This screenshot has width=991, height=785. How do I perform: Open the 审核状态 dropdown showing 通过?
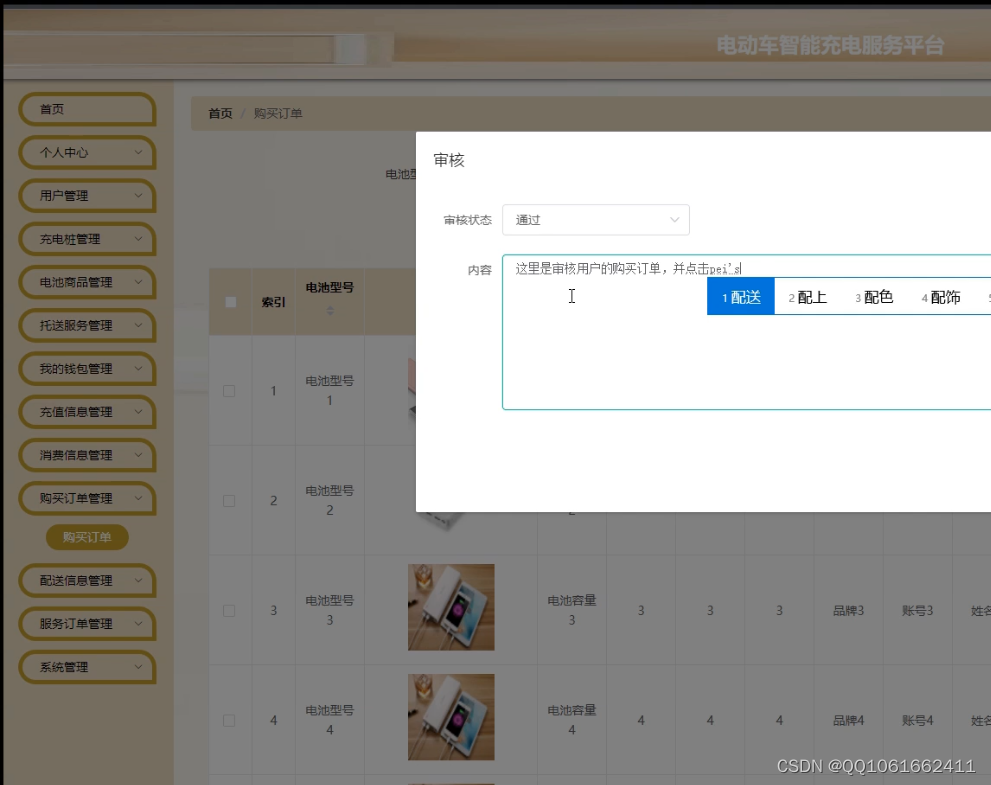(595, 219)
